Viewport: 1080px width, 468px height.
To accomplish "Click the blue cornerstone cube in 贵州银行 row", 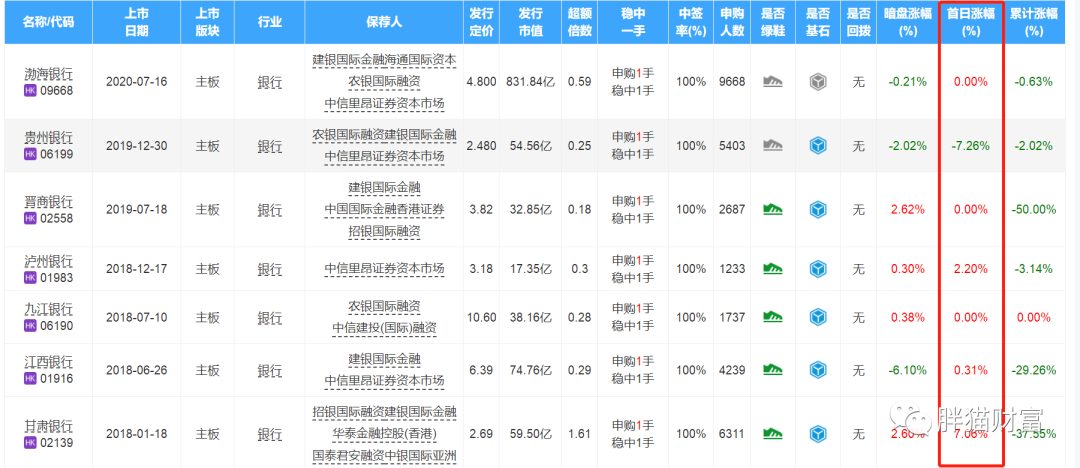I will coord(817,146).
